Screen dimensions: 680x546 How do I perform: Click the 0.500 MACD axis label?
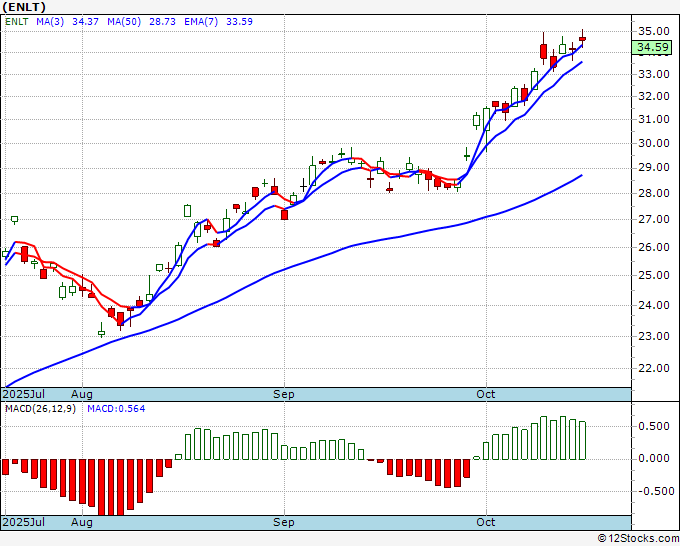click(654, 426)
